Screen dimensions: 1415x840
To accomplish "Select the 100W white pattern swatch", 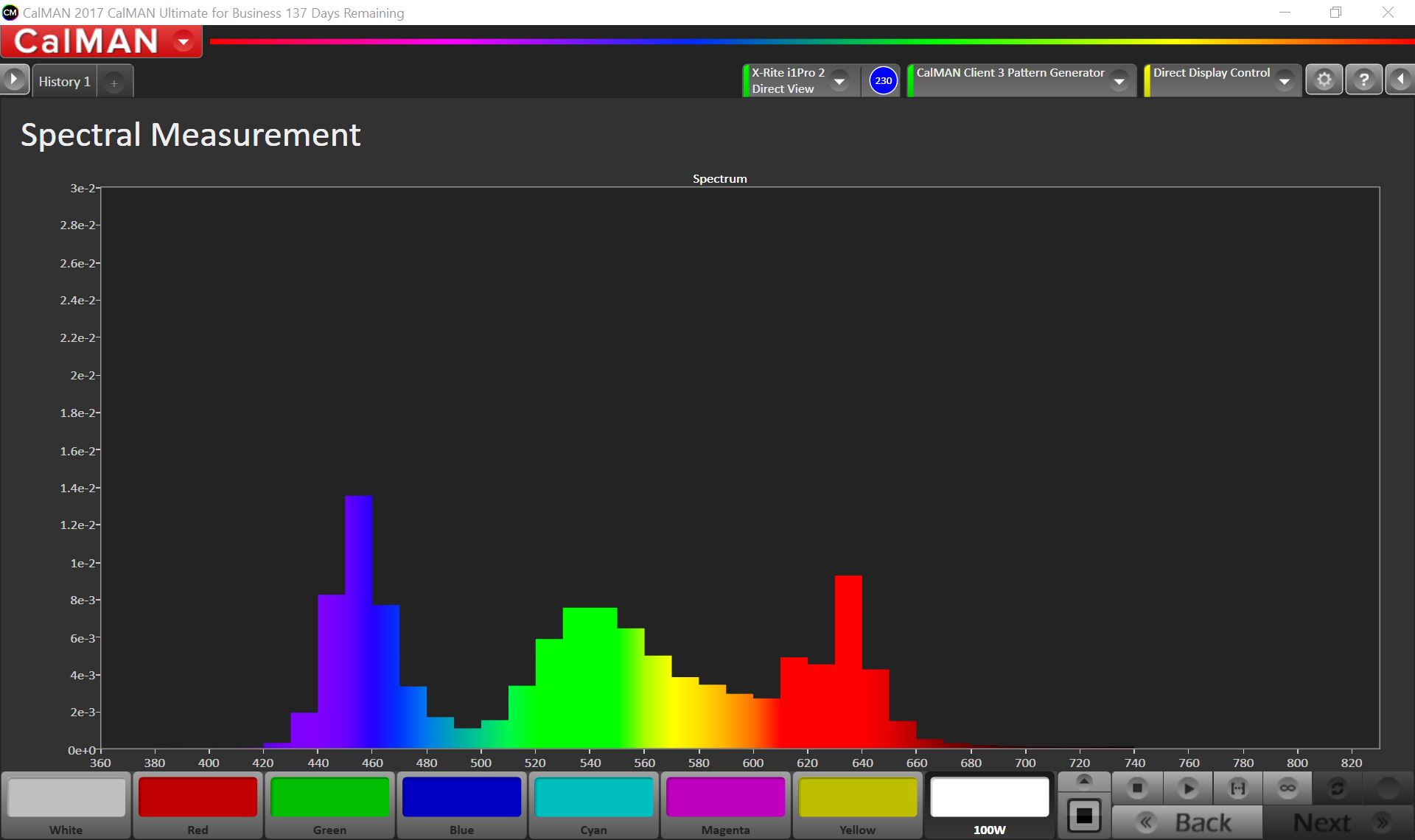I will coord(989,797).
